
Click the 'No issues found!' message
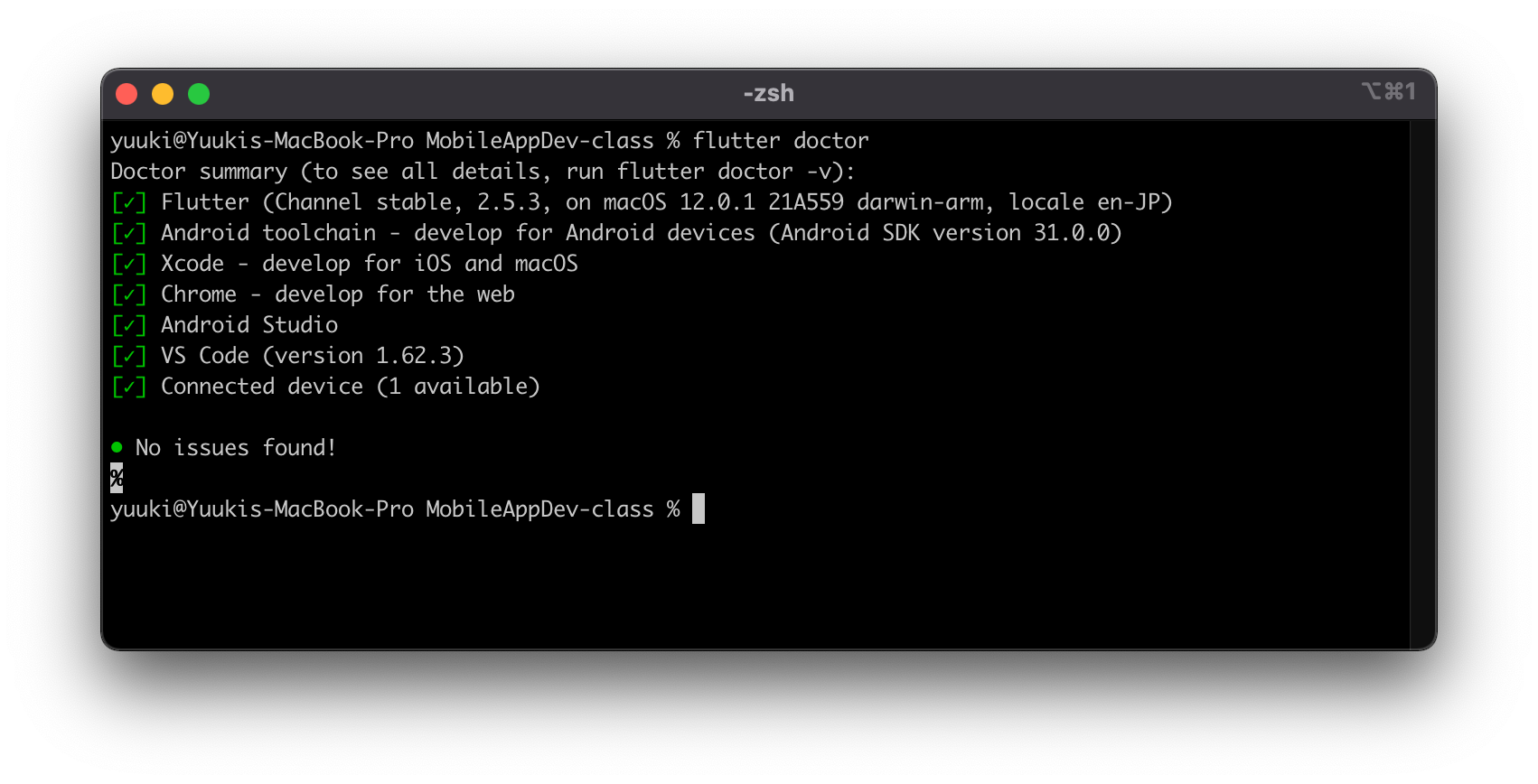[x=236, y=448]
